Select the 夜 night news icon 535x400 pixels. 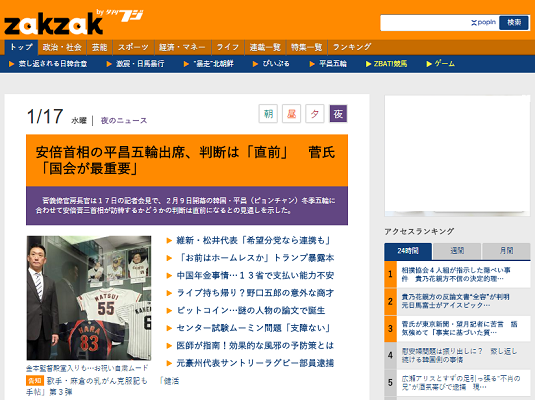tap(338, 114)
